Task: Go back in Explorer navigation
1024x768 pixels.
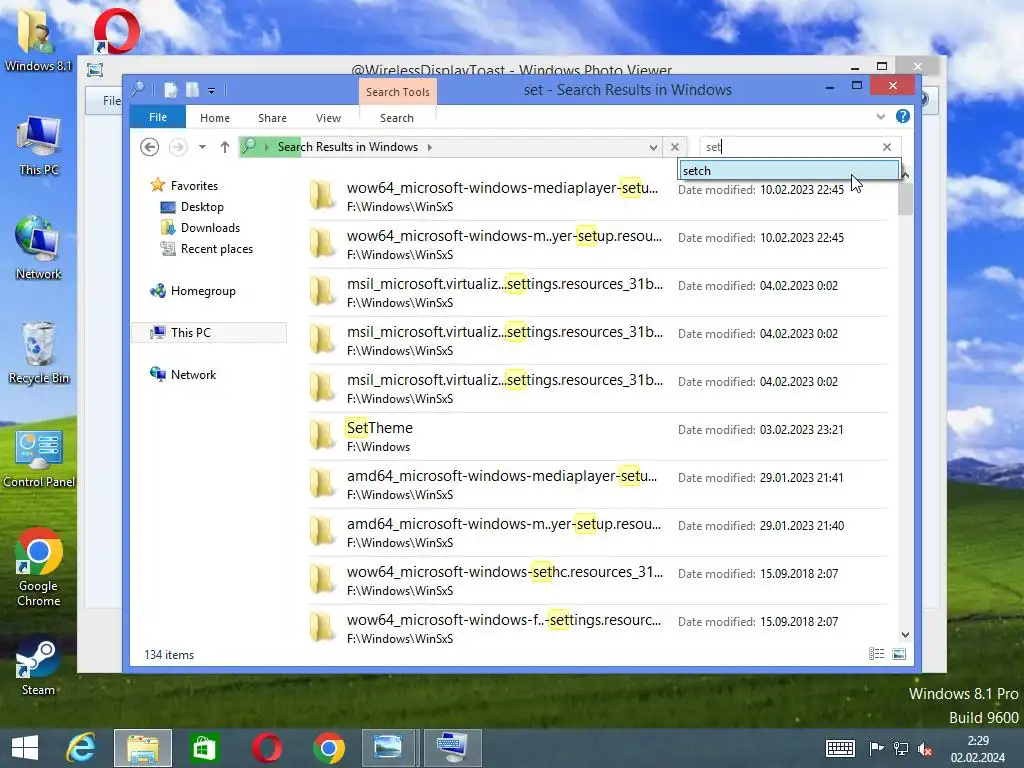Action: coord(150,147)
